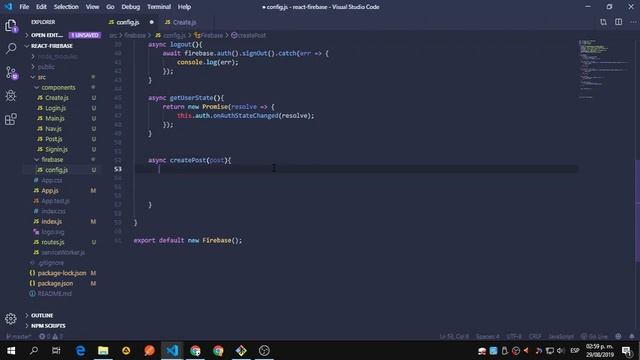Open the Source Control view
Image resolution: width=640 pixels, height=360 pixels.
(x=11, y=73)
